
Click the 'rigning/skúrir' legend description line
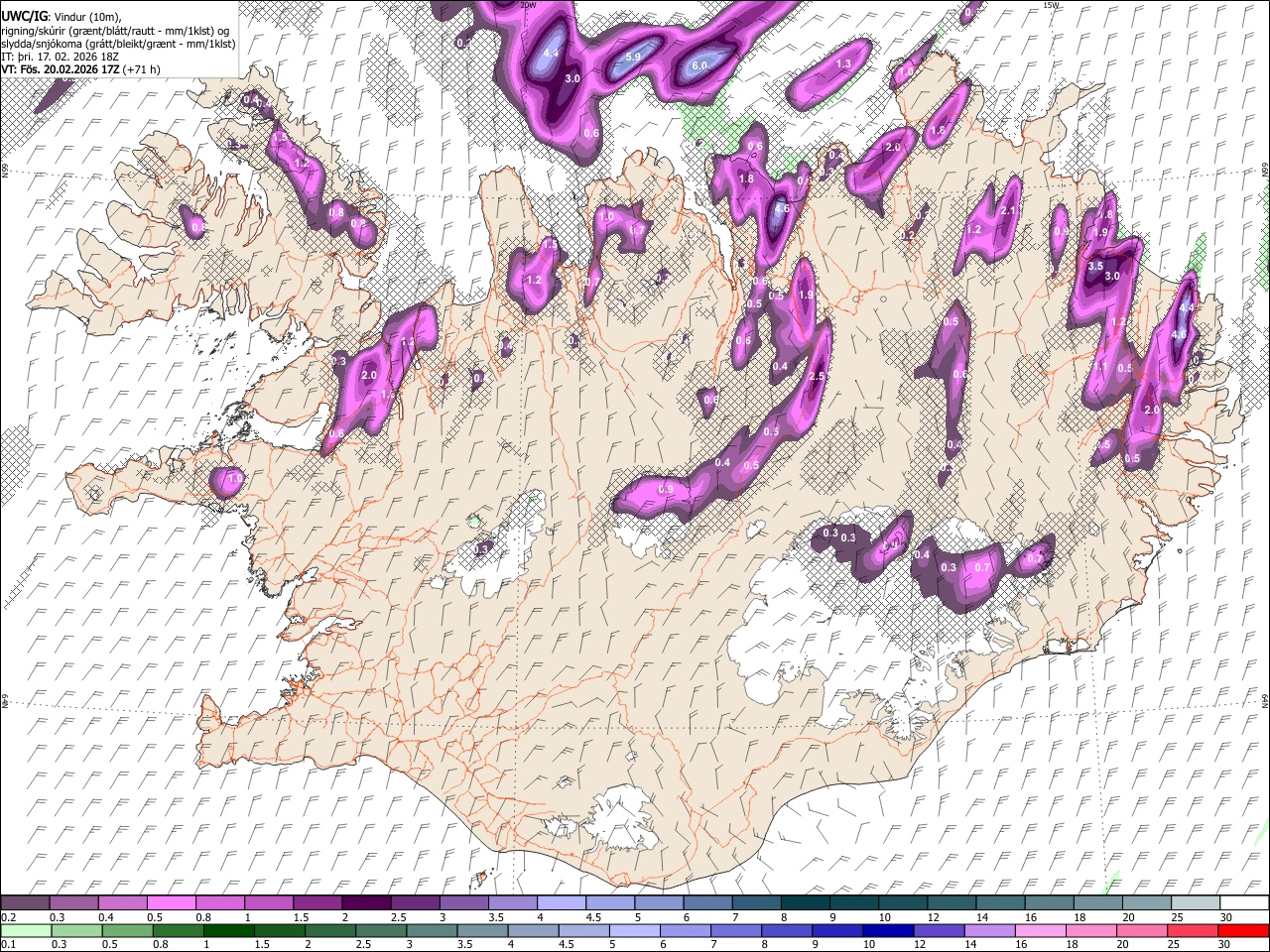[116, 31]
